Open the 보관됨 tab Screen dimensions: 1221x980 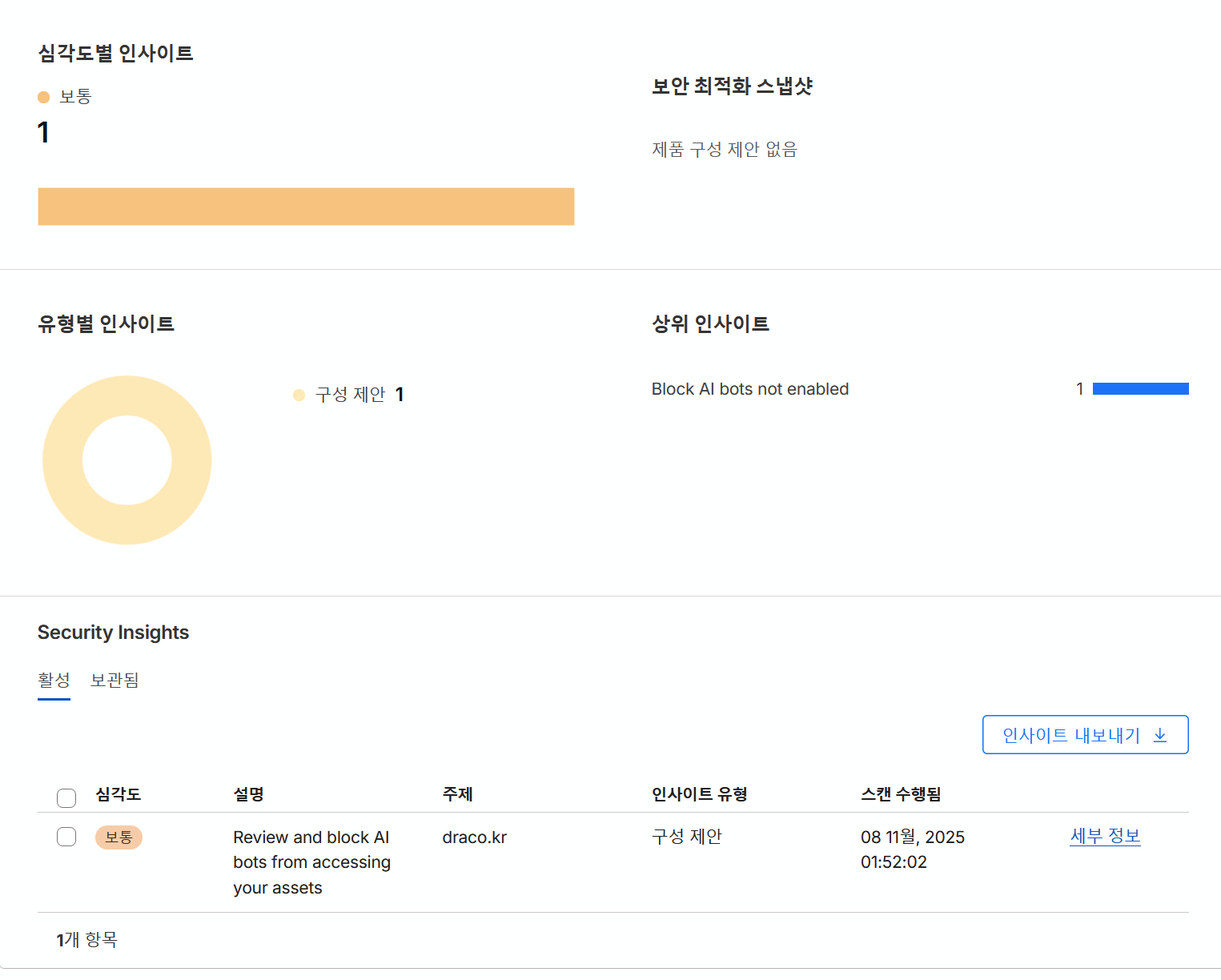click(114, 681)
